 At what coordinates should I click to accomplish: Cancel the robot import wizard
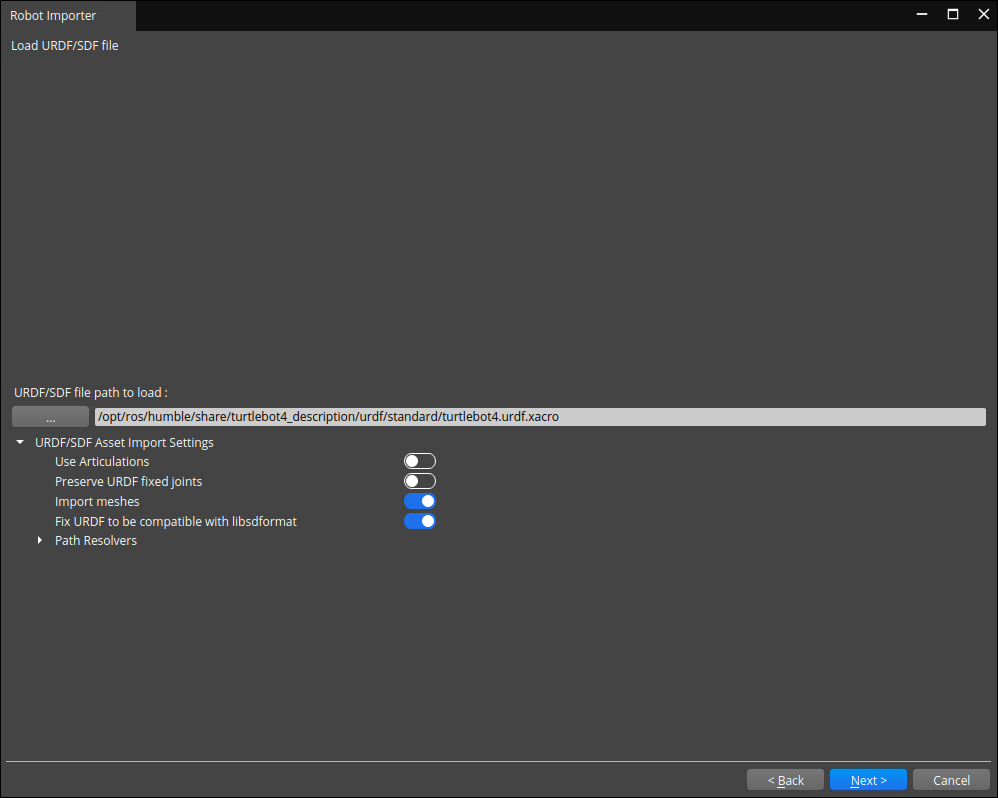click(x=951, y=780)
